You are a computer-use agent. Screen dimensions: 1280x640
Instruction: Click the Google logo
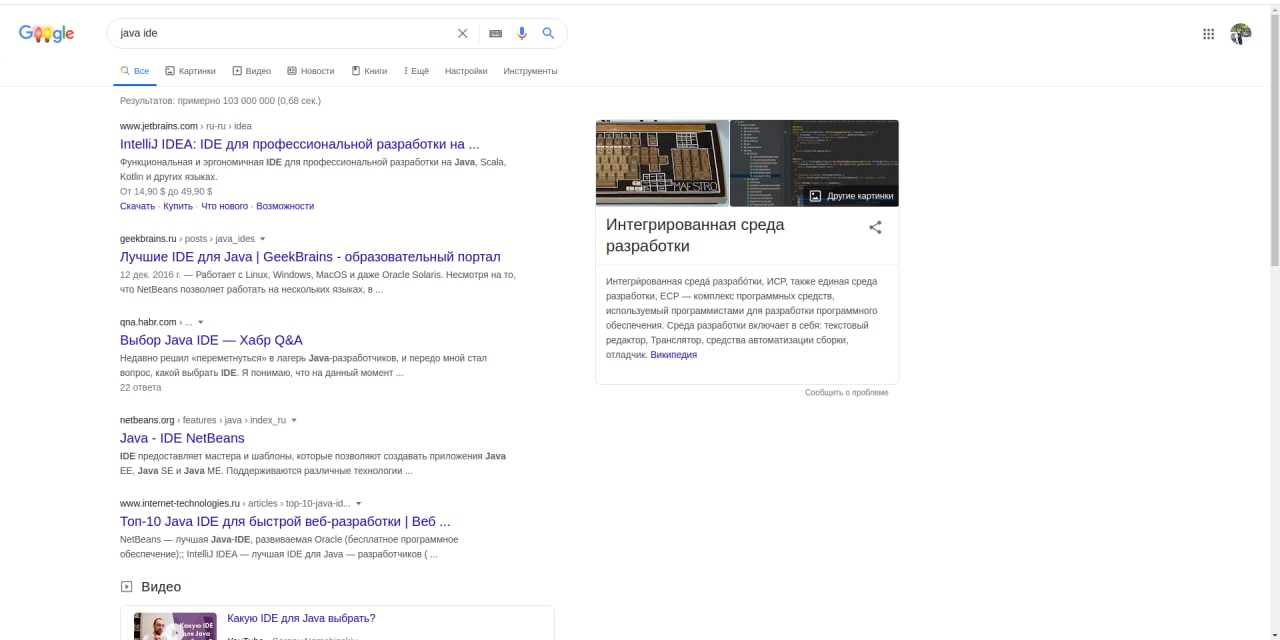tap(46, 33)
